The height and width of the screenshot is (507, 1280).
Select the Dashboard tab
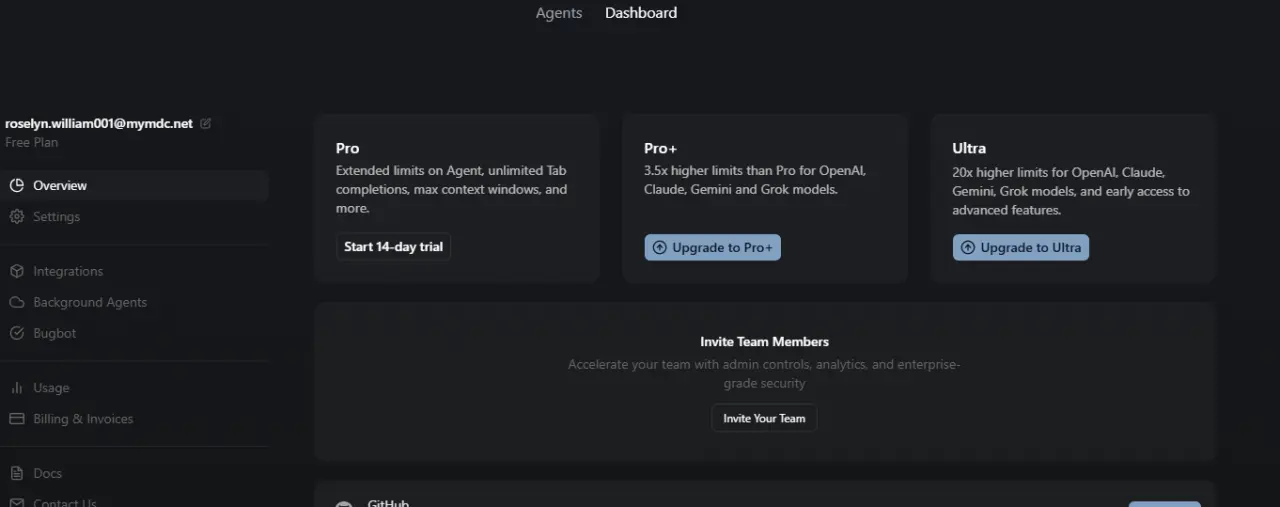click(x=641, y=13)
